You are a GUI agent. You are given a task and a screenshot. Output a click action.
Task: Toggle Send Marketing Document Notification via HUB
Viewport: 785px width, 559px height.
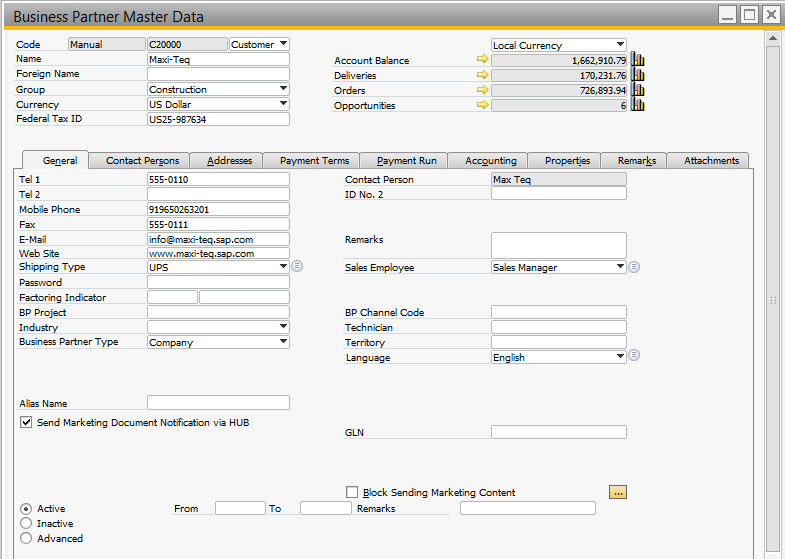coord(26,423)
